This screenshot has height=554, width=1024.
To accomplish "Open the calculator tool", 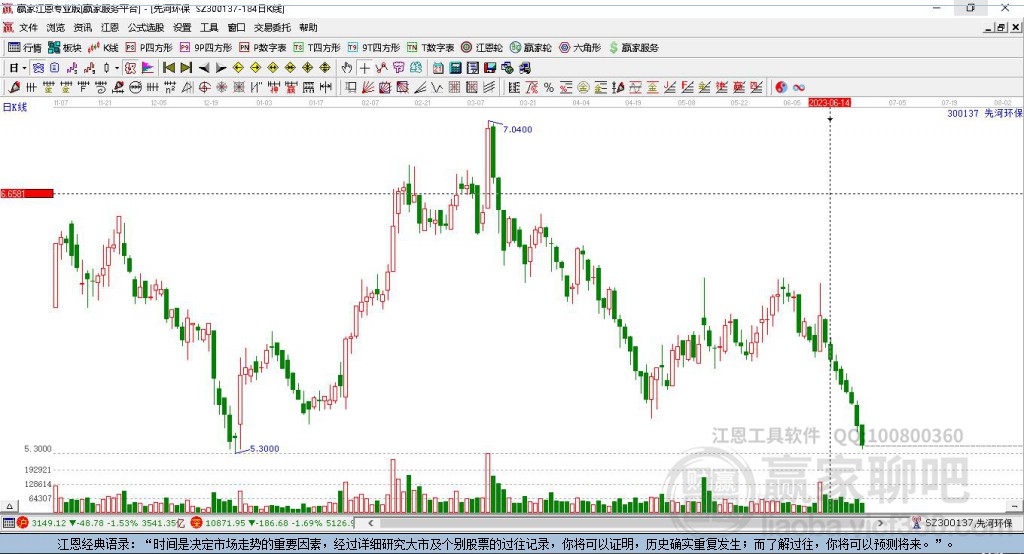I will coord(456,68).
